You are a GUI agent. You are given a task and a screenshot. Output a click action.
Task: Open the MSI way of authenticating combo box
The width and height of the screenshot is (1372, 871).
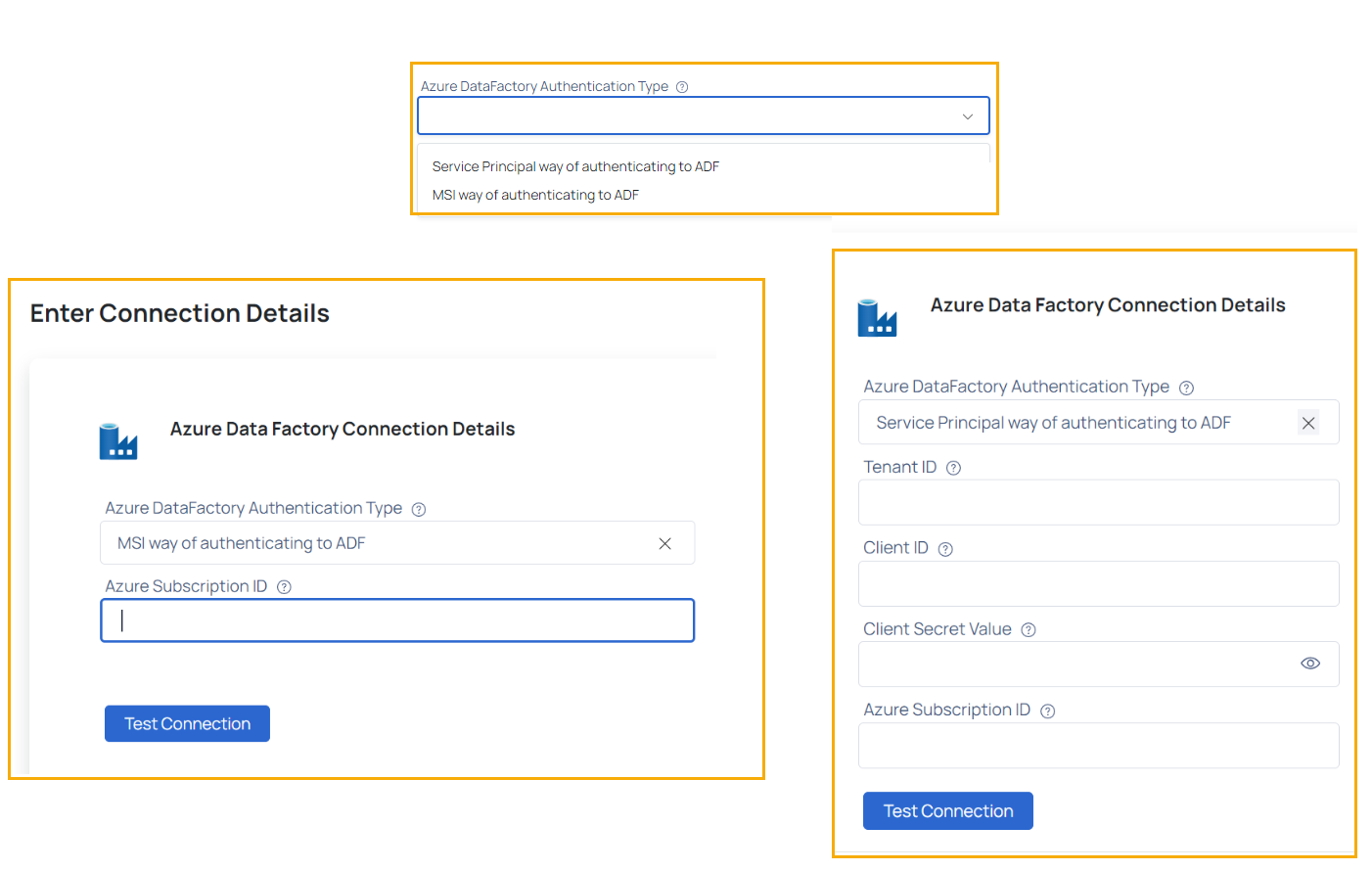397,543
